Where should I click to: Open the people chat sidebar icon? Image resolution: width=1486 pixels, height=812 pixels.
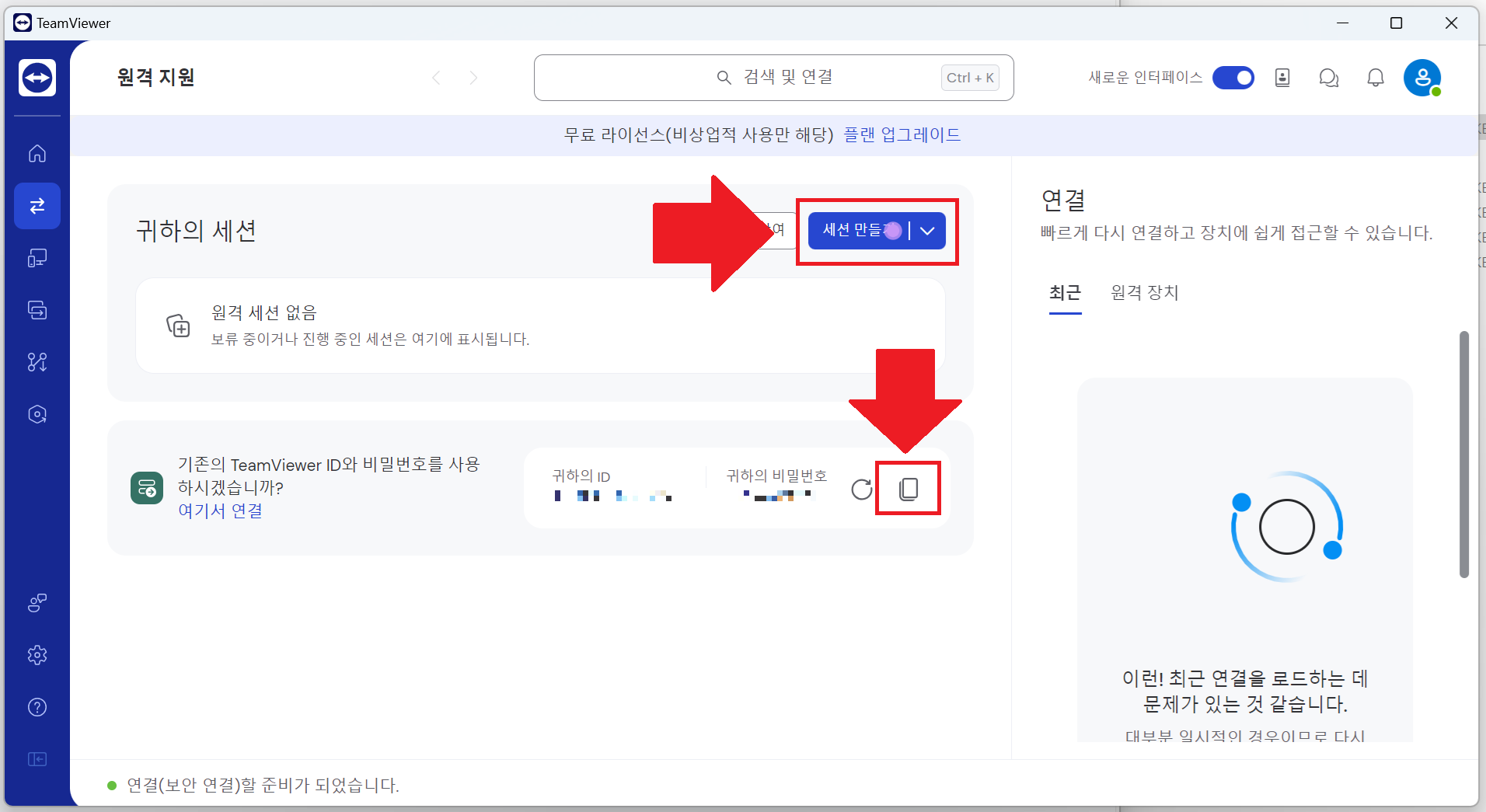37,603
